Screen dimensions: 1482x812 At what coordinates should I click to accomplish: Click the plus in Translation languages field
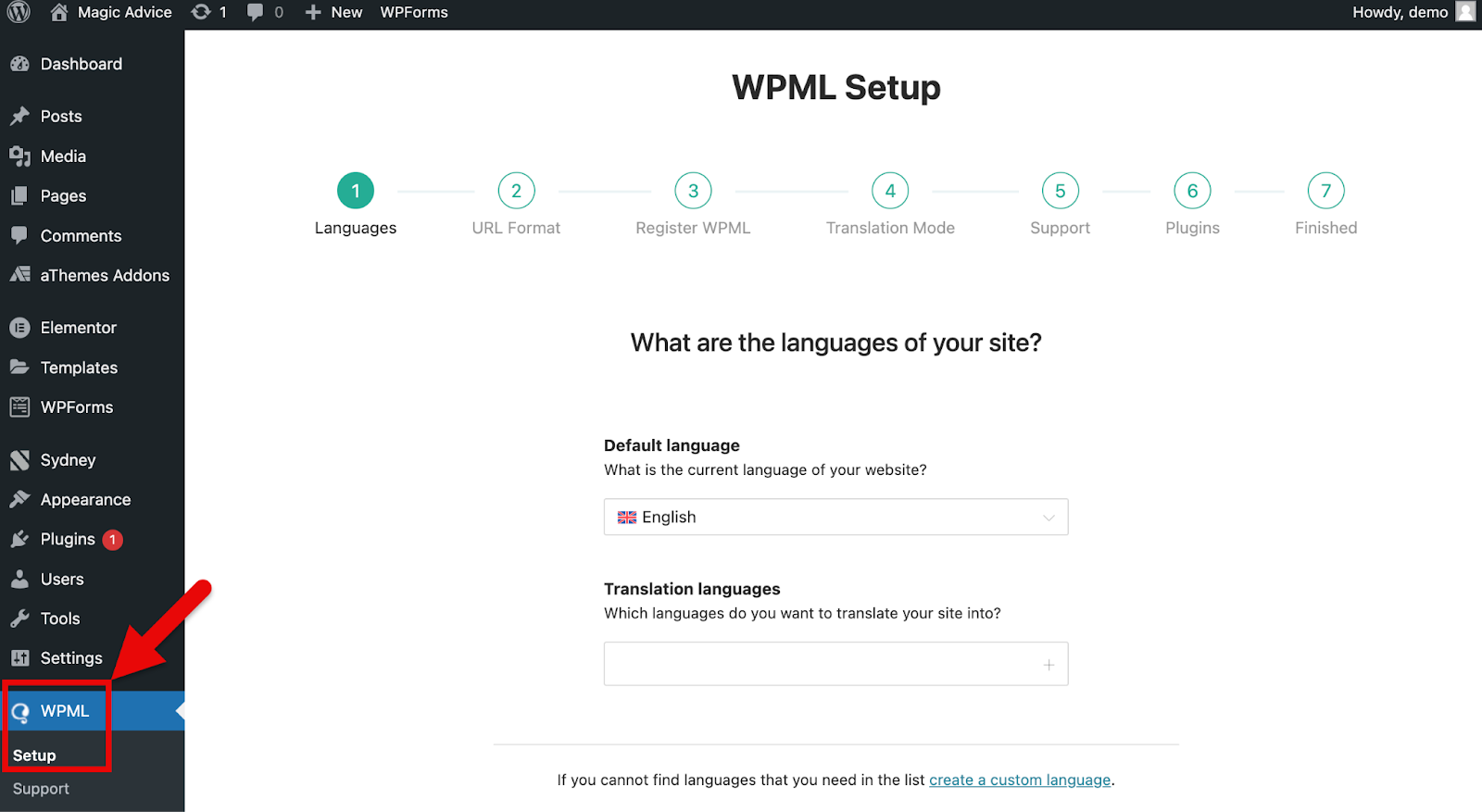point(1049,665)
